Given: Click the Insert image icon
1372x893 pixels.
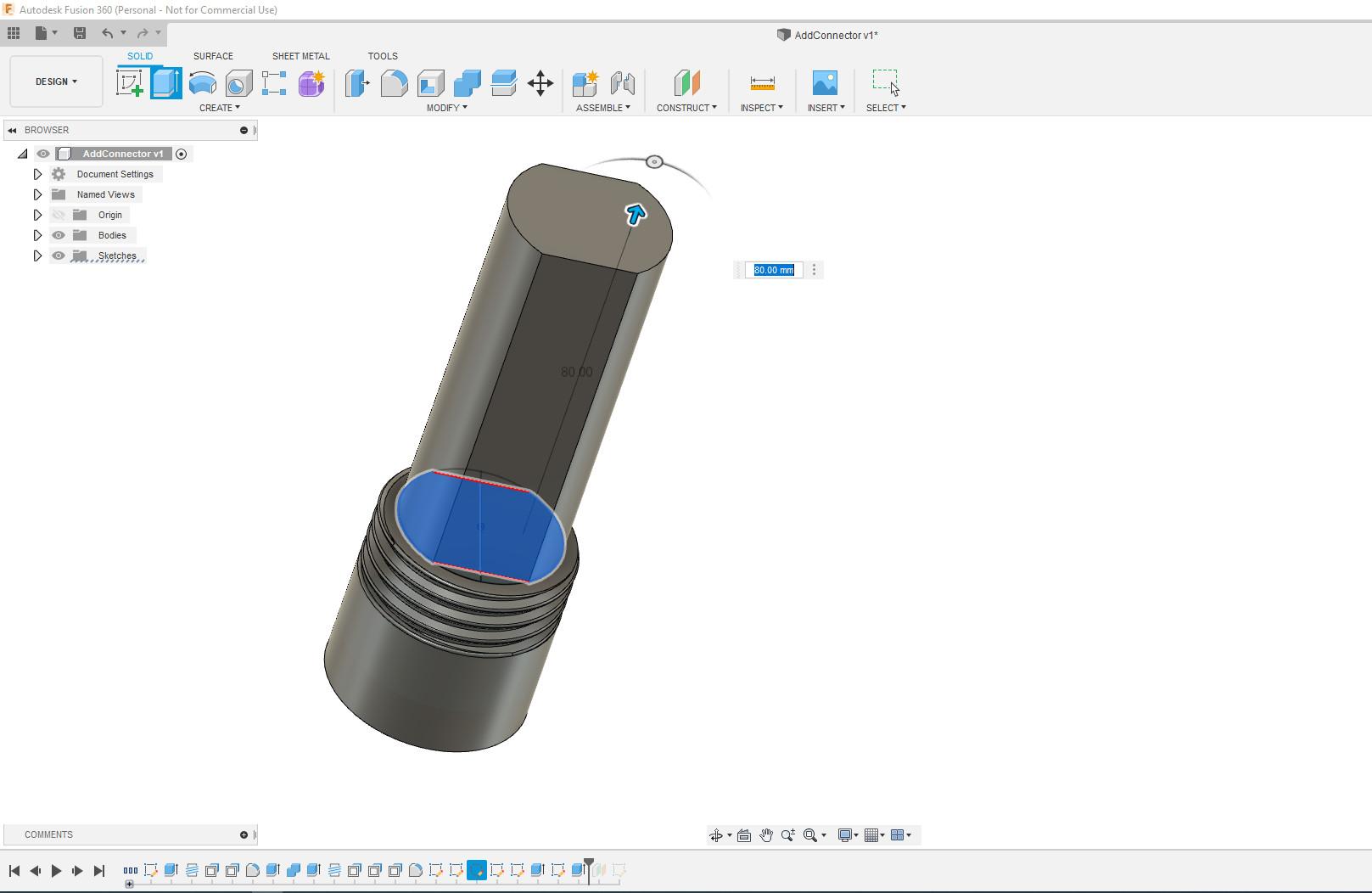Looking at the screenshot, I should [x=824, y=83].
